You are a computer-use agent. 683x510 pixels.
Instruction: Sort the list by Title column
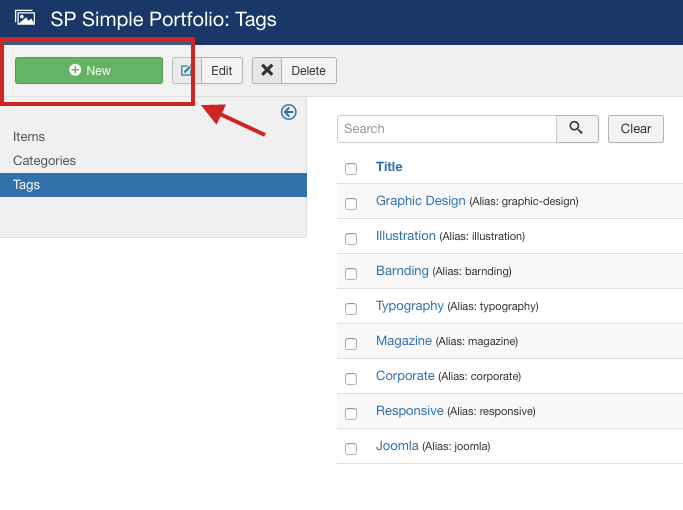(x=389, y=167)
